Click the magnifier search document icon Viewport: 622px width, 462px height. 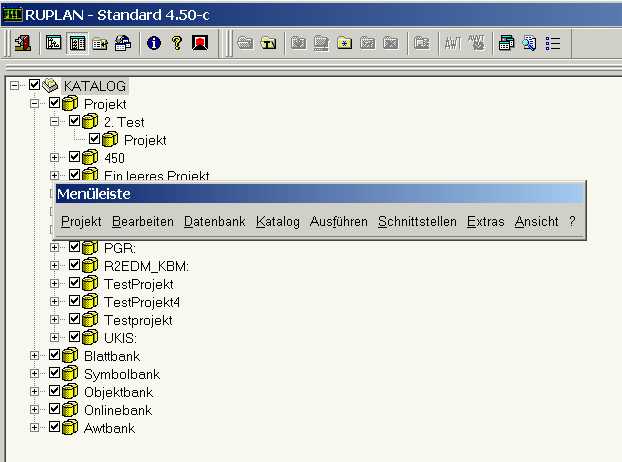point(529,43)
